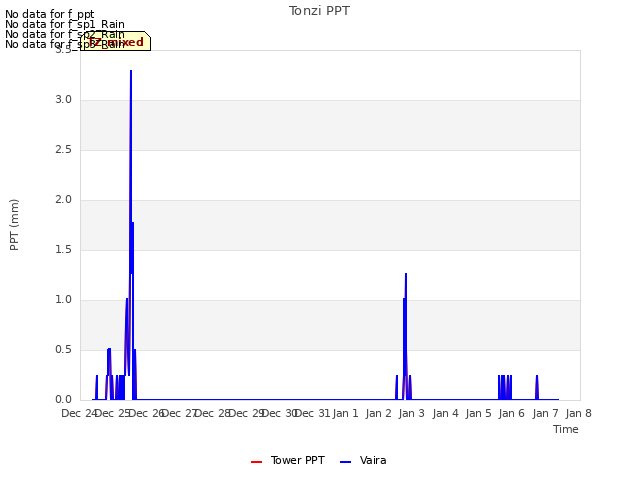Screen dimensions: 640x480
Task: Click the No data for f_sp1_Rain message
Action: [x=64, y=24]
